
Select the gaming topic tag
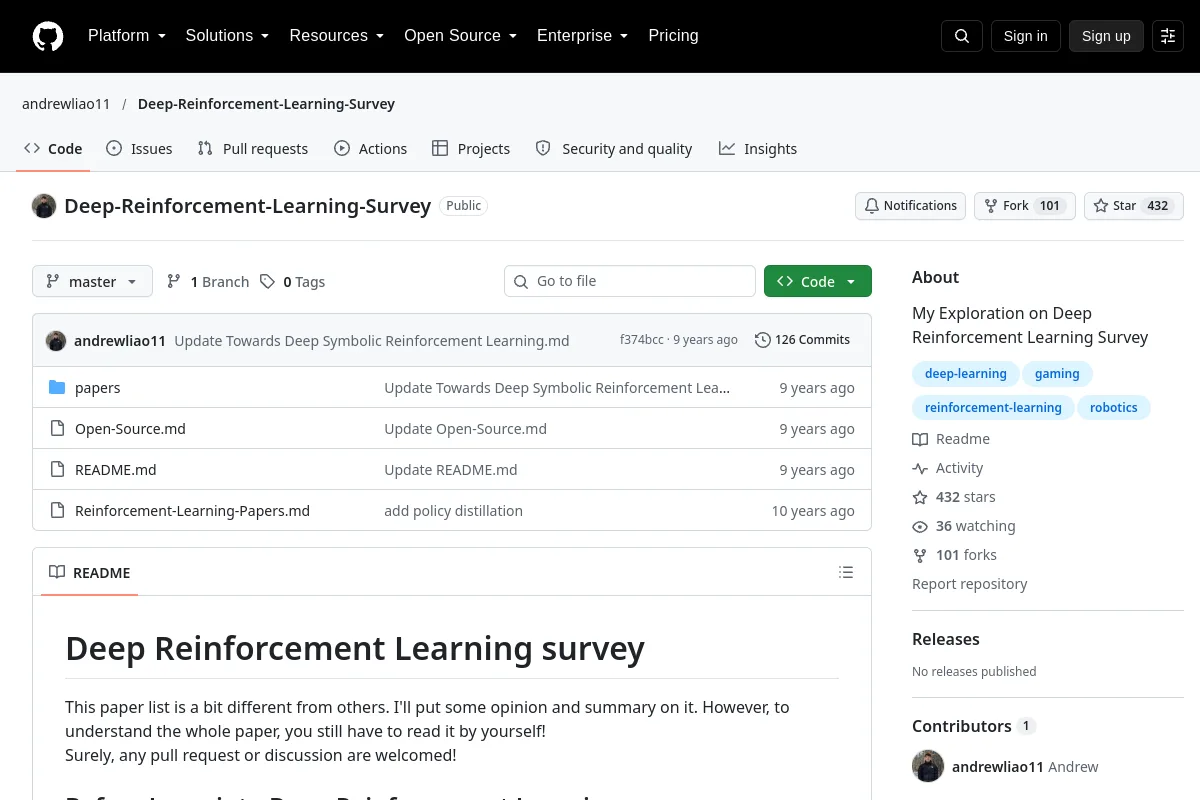[1057, 374]
